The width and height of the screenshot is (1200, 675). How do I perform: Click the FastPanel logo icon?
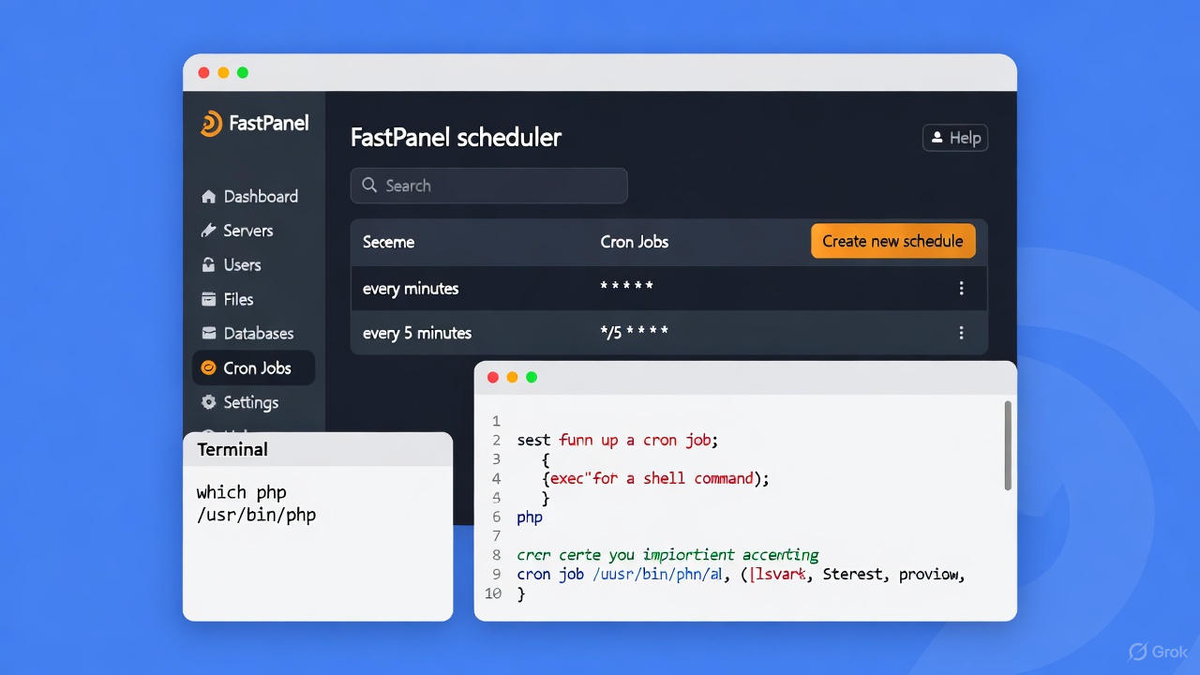[211, 124]
